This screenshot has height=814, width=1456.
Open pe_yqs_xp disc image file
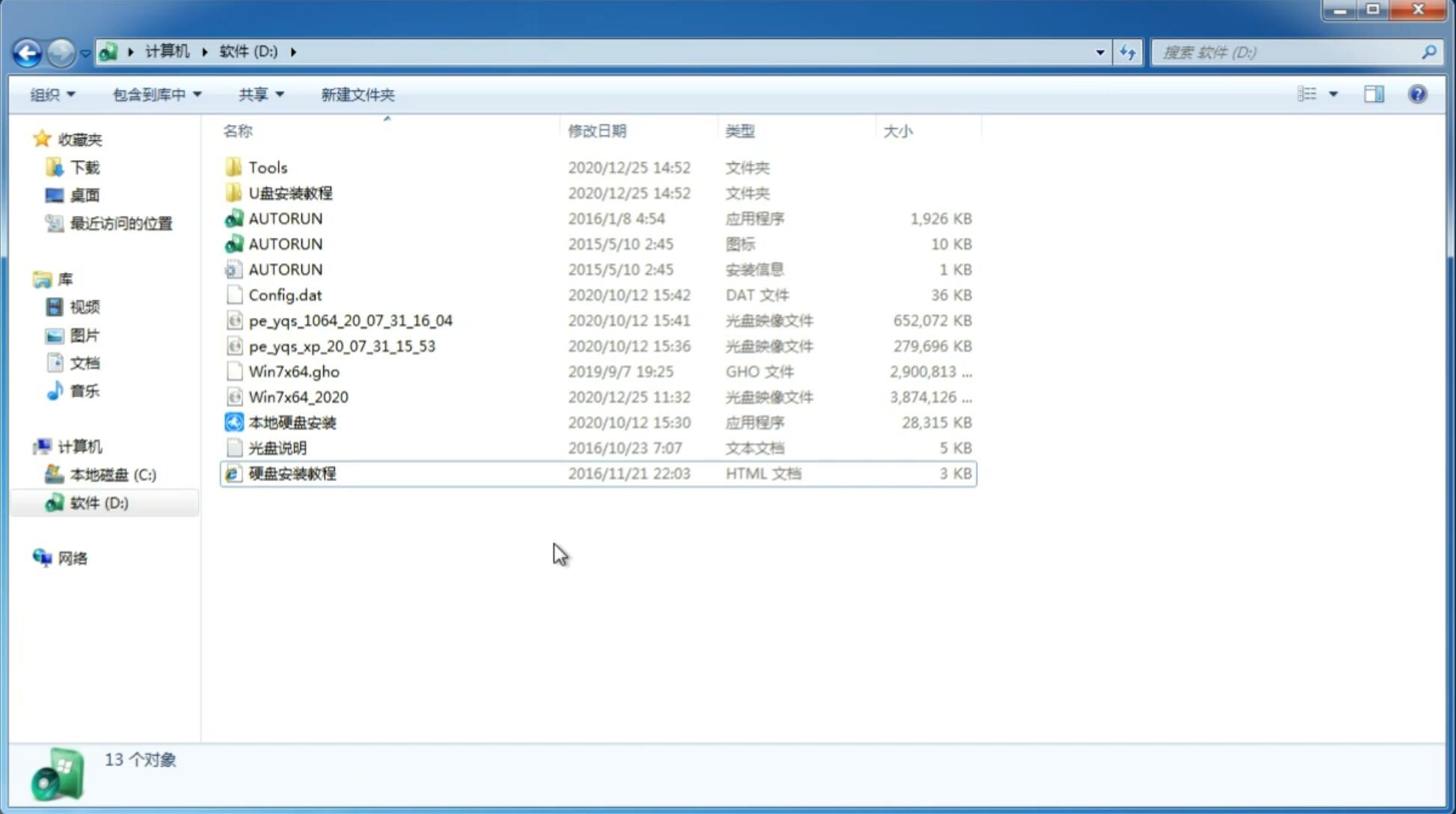(342, 346)
